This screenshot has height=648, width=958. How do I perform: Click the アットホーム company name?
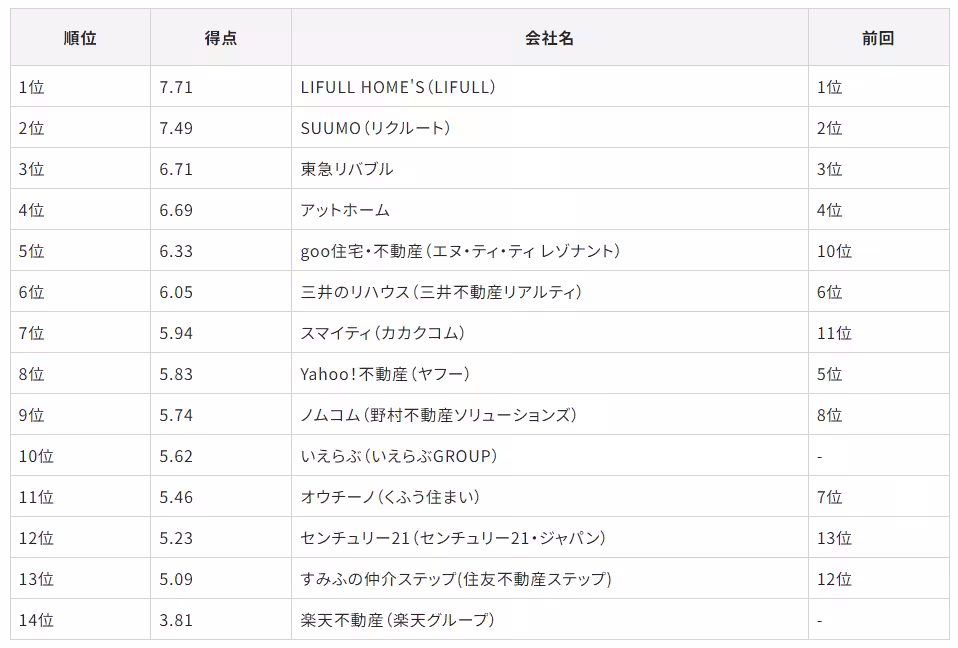point(345,210)
